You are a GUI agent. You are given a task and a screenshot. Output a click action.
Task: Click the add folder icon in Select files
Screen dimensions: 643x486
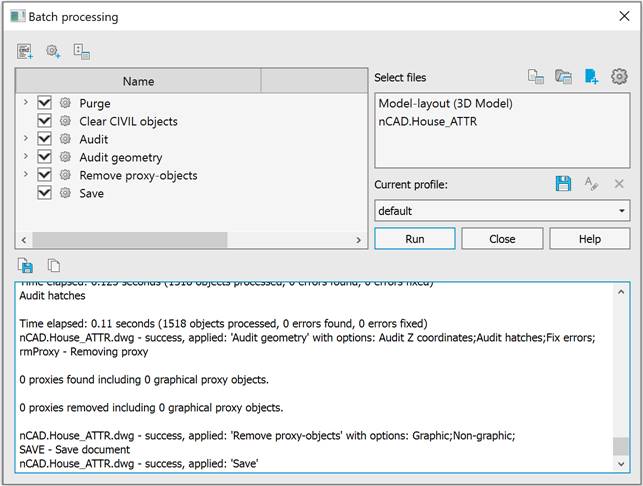tap(563, 76)
